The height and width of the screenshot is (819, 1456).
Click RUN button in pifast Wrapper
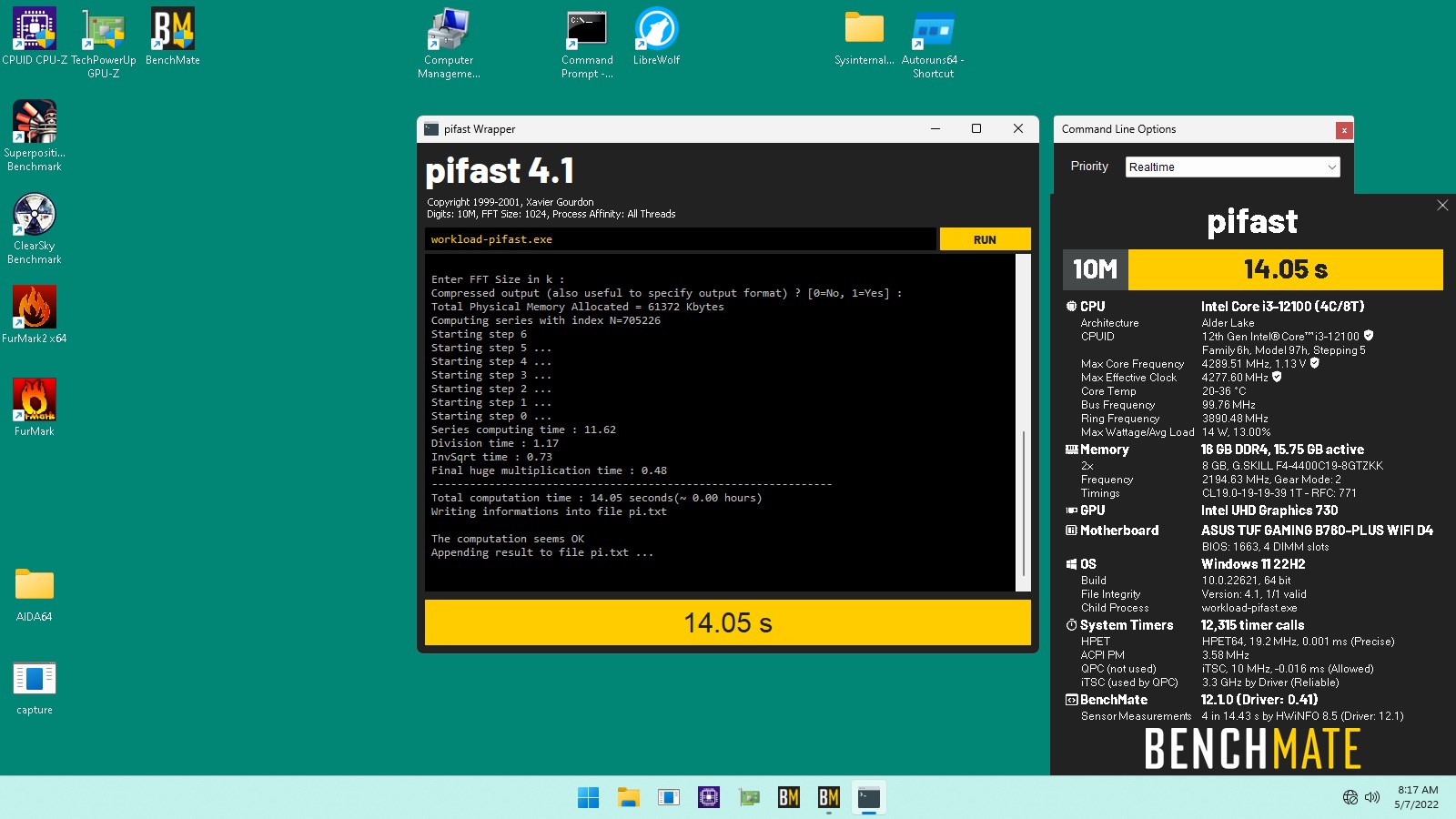[985, 239]
